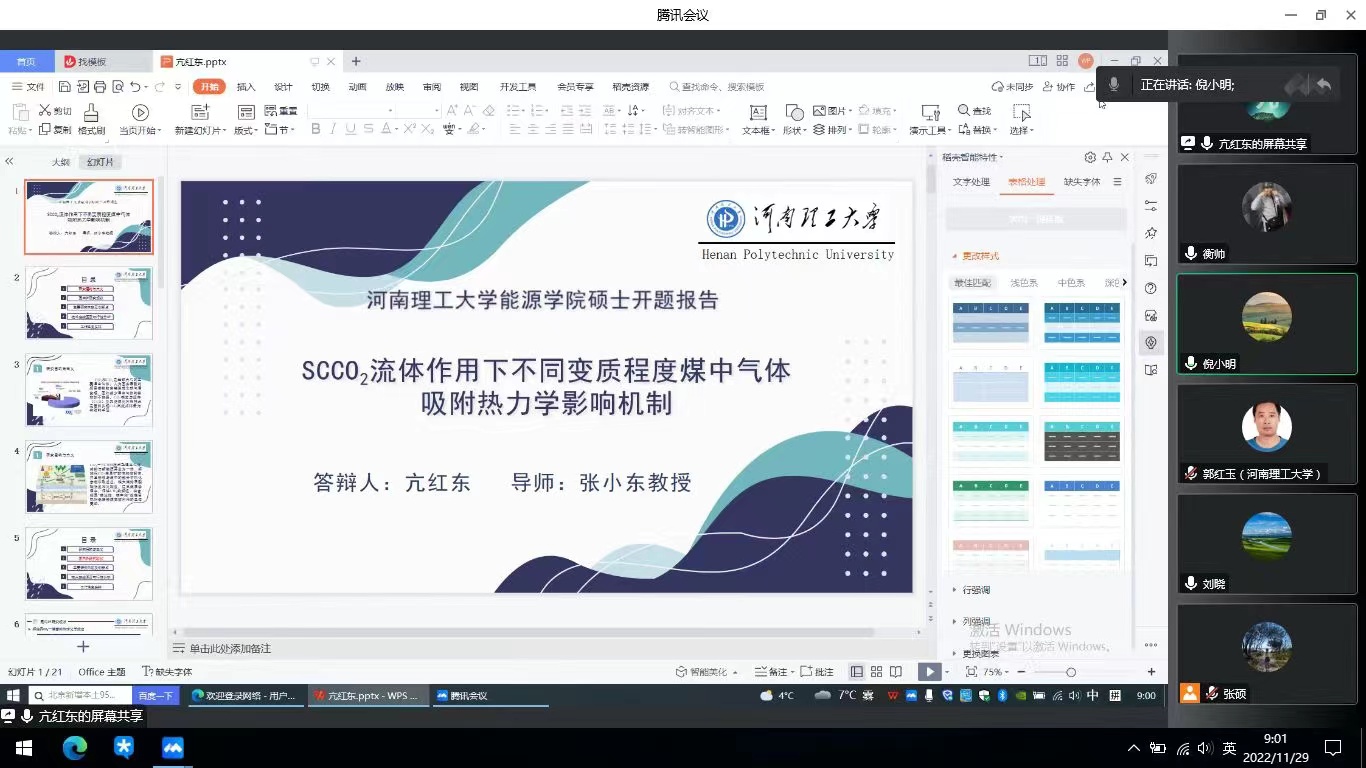Switch to slide sorter view in status bar
Image resolution: width=1366 pixels, height=768 pixels.
(x=876, y=672)
